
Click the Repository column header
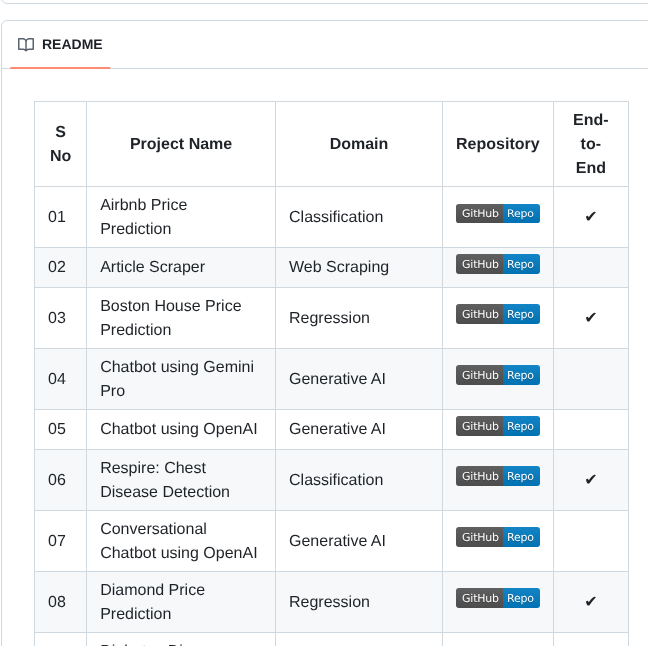click(x=498, y=144)
